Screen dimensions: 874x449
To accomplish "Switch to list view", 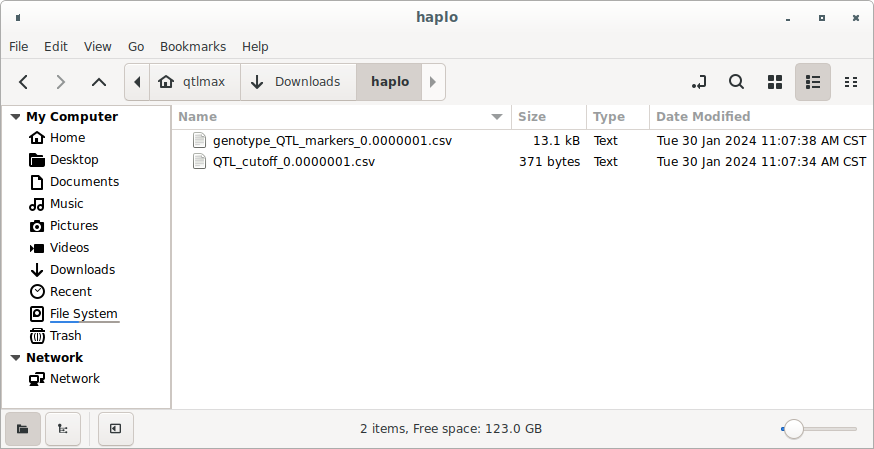I will point(812,82).
